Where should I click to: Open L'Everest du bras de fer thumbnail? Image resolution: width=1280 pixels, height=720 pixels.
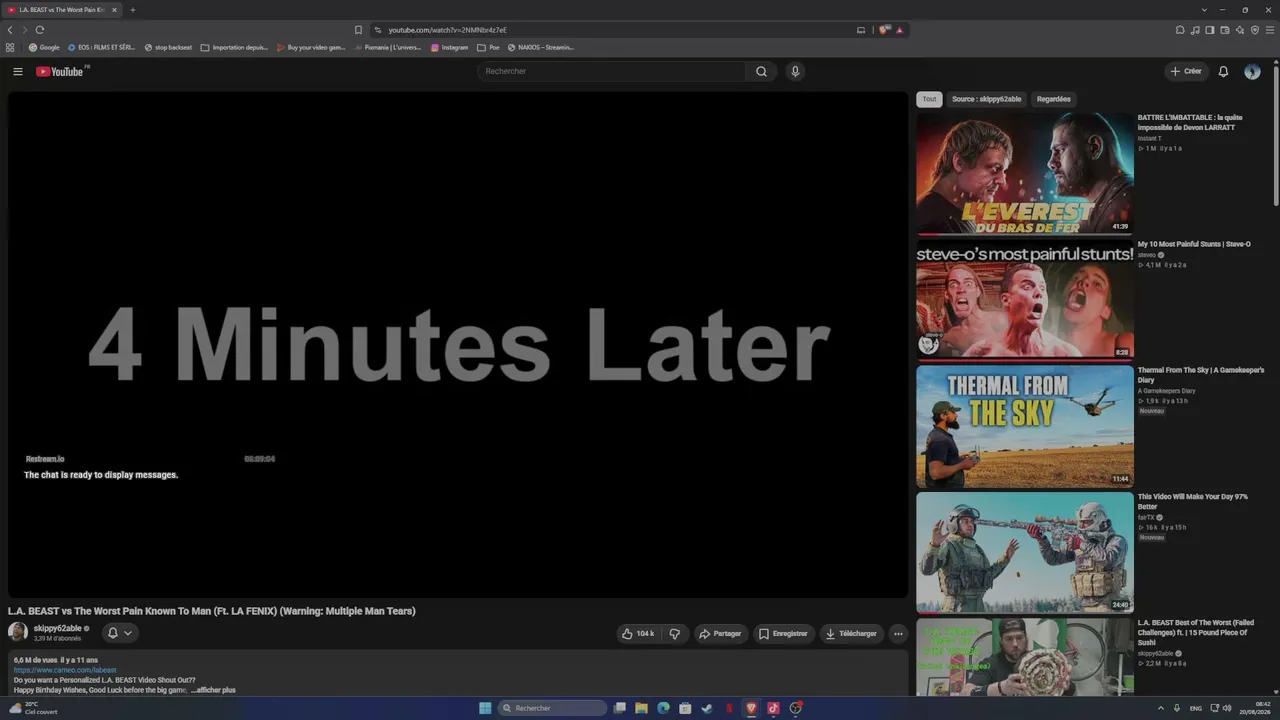pos(1025,173)
